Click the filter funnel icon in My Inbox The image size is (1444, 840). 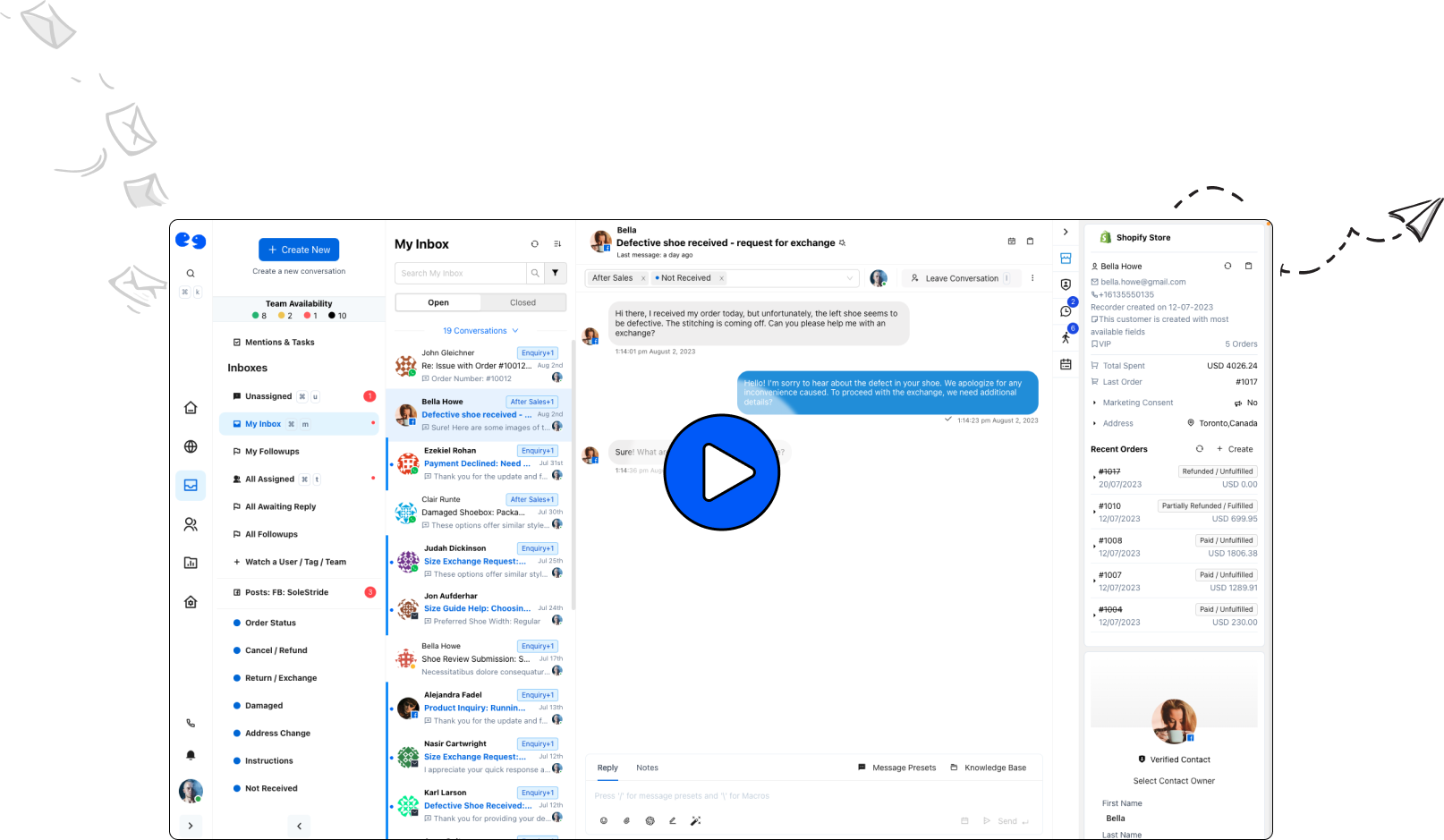point(556,273)
